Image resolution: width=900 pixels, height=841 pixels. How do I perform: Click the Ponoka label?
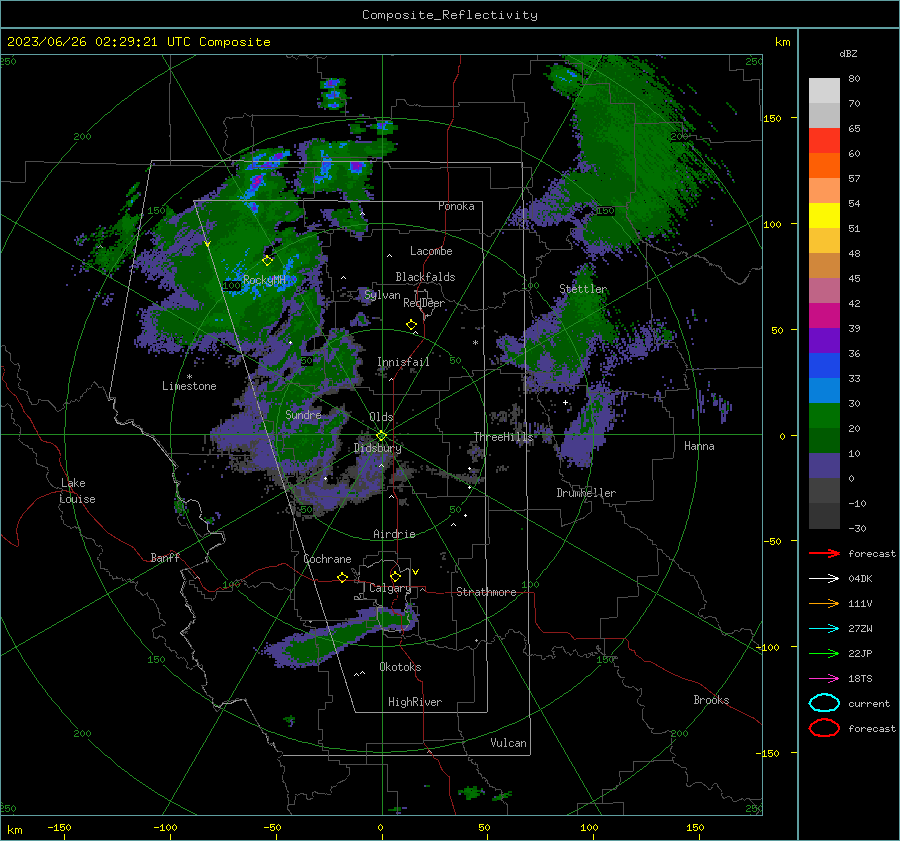pyautogui.click(x=456, y=206)
